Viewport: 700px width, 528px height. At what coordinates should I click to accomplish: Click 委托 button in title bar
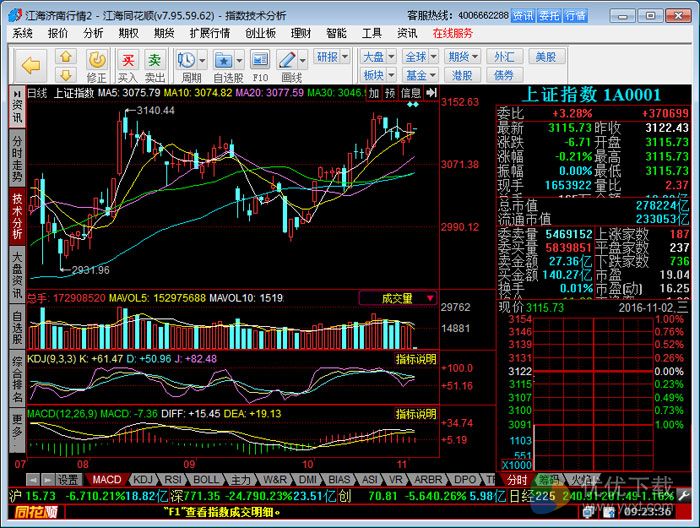point(549,16)
